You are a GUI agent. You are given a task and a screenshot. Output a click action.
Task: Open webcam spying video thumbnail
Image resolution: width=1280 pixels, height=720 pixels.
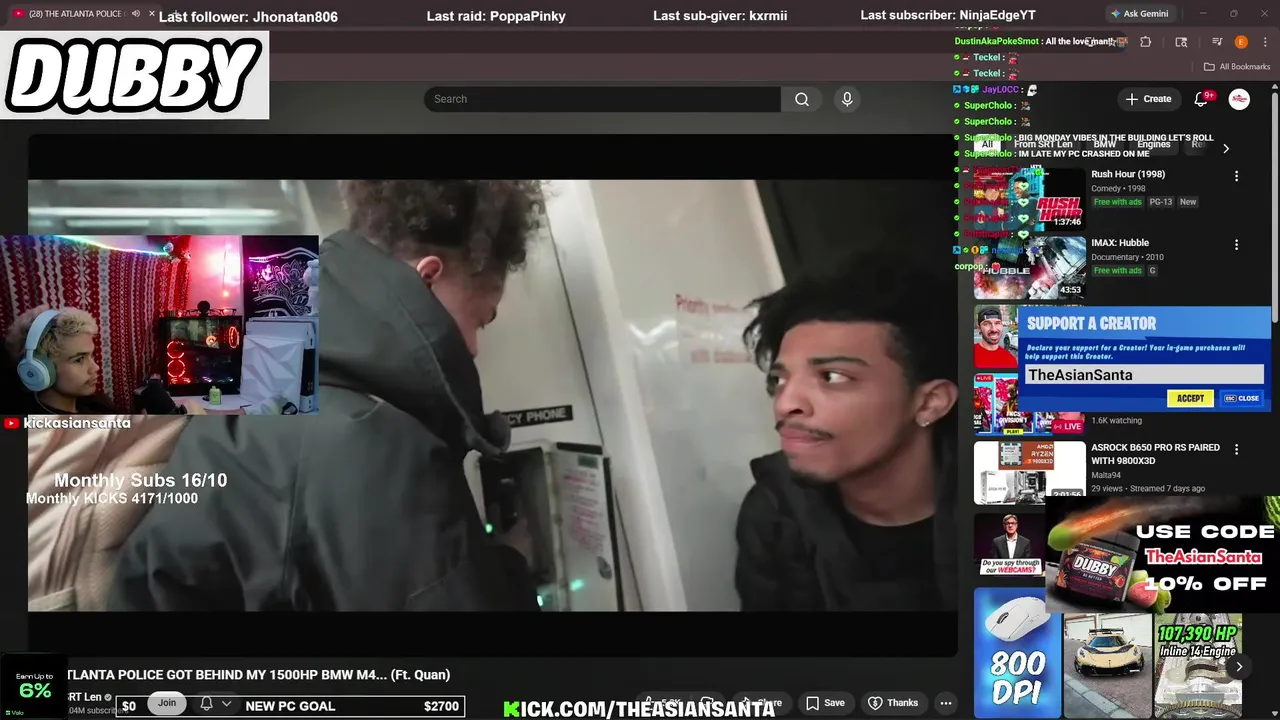coord(1010,544)
